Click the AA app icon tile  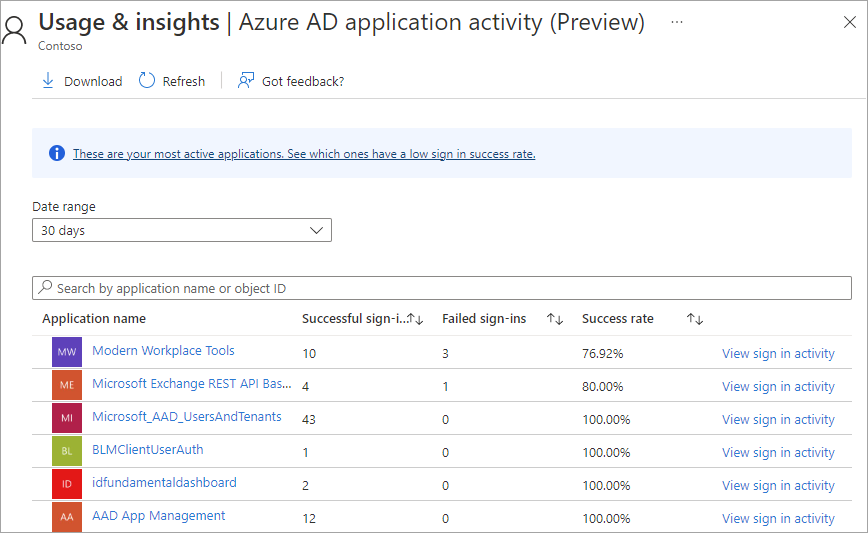tap(67, 517)
